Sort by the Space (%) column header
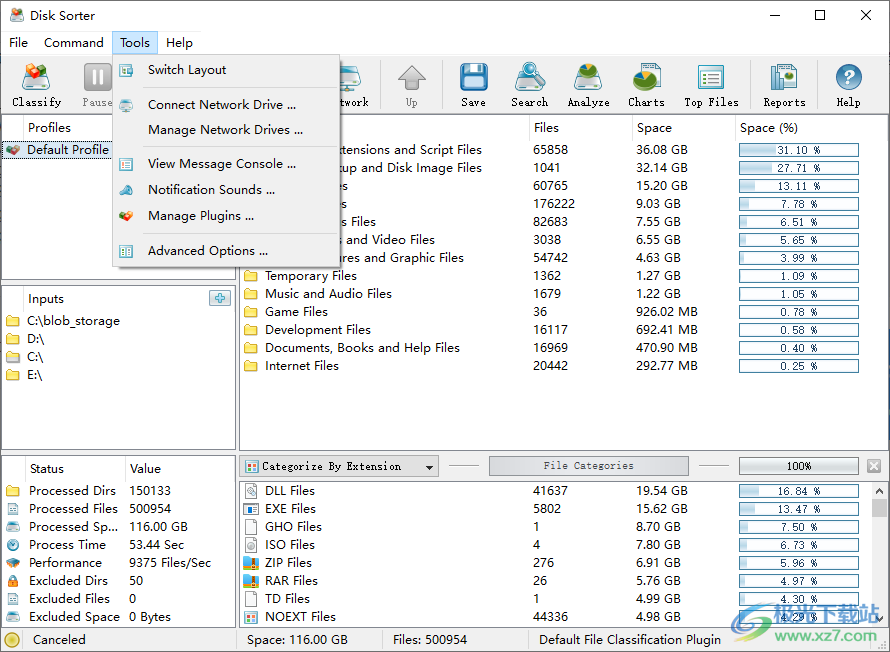The height and width of the screenshot is (652, 890). click(811, 128)
